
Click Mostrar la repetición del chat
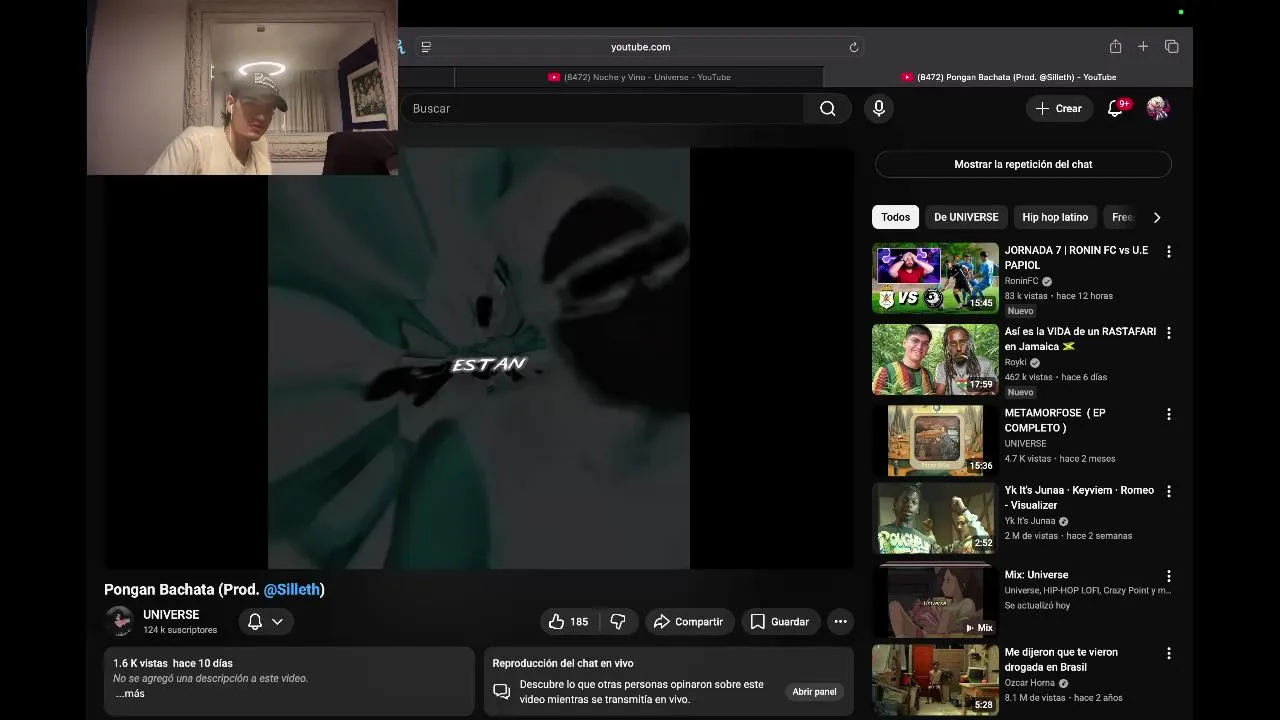1023,164
